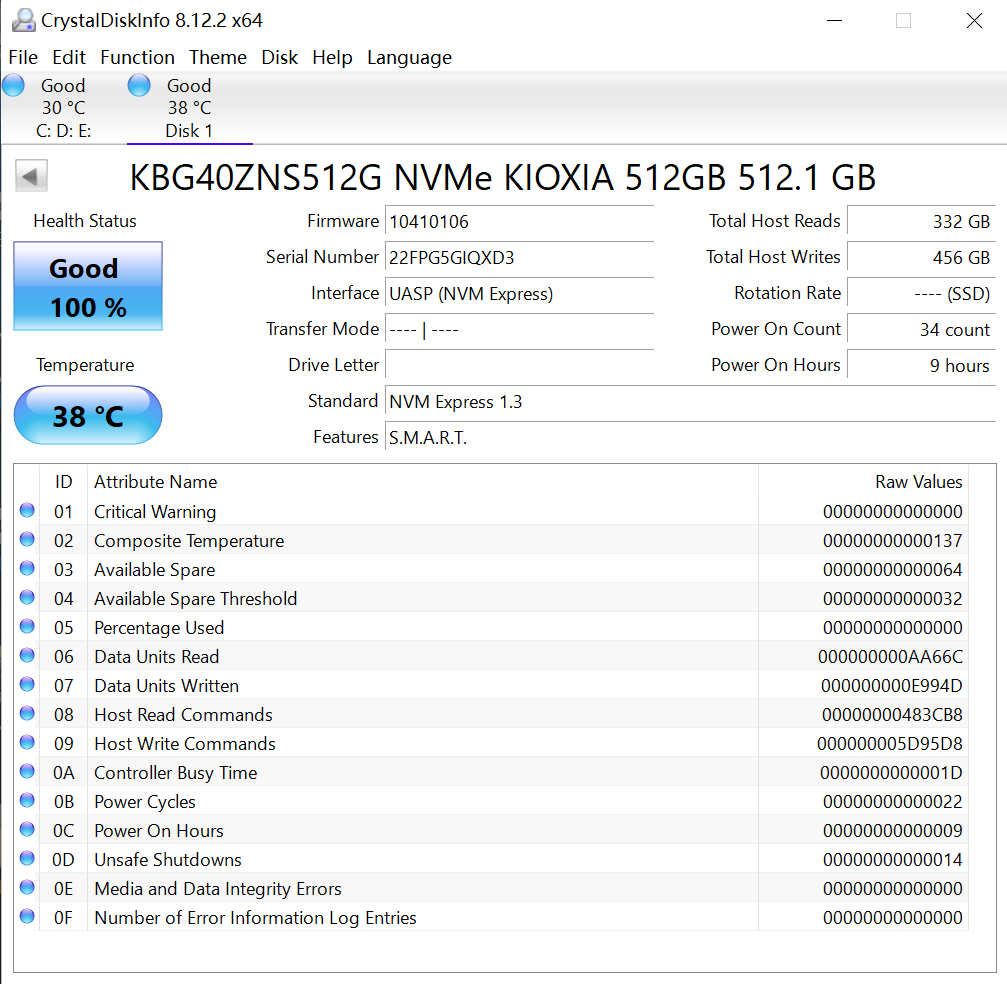This screenshot has width=1007, height=984.
Task: Click the Raw Values column header
Action: [863, 482]
